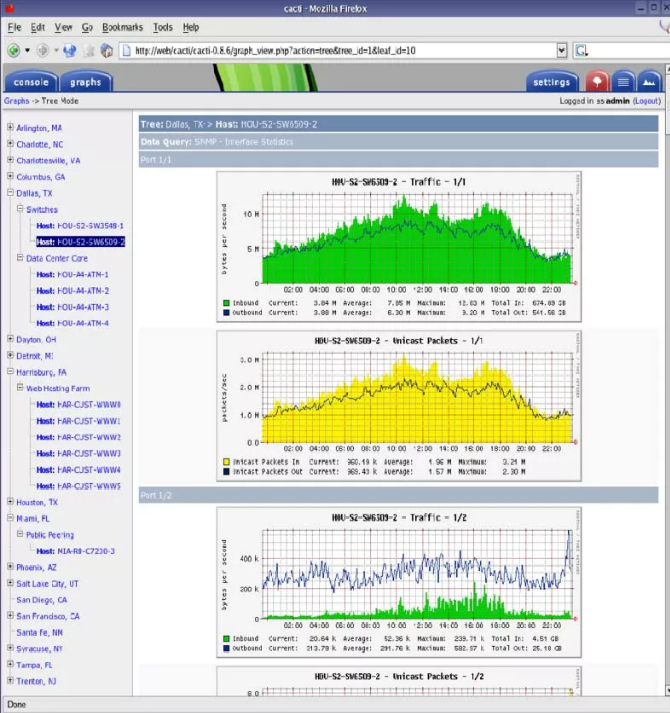Switch to Preview view mode icon
This screenshot has height=713, width=670.
coord(647,82)
